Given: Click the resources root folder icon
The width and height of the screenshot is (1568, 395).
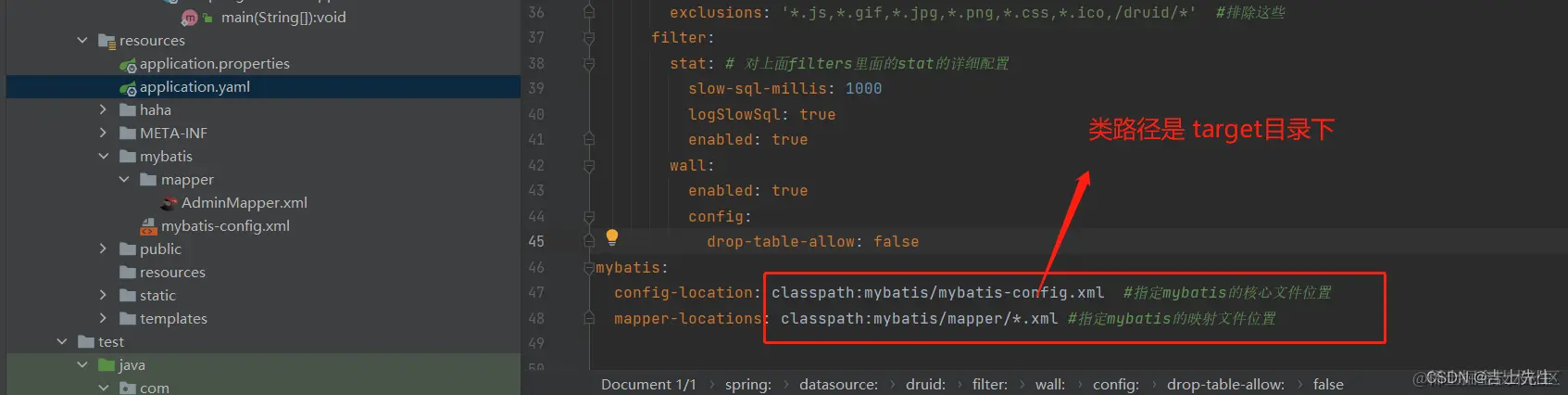Looking at the screenshot, I should coord(107,41).
